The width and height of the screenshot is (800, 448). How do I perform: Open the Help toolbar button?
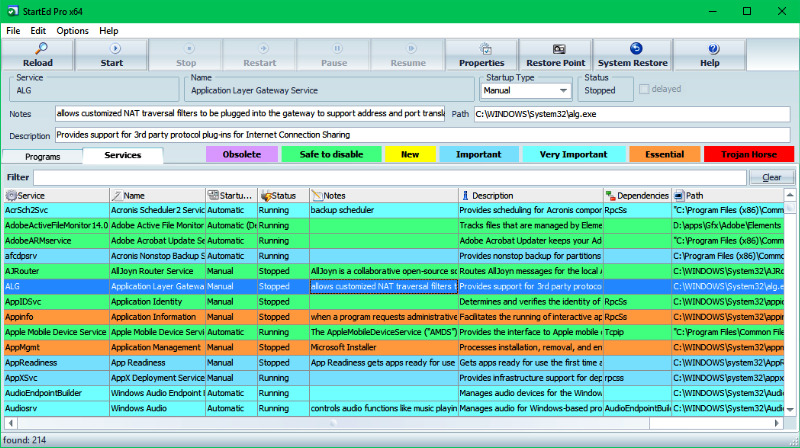(710, 55)
